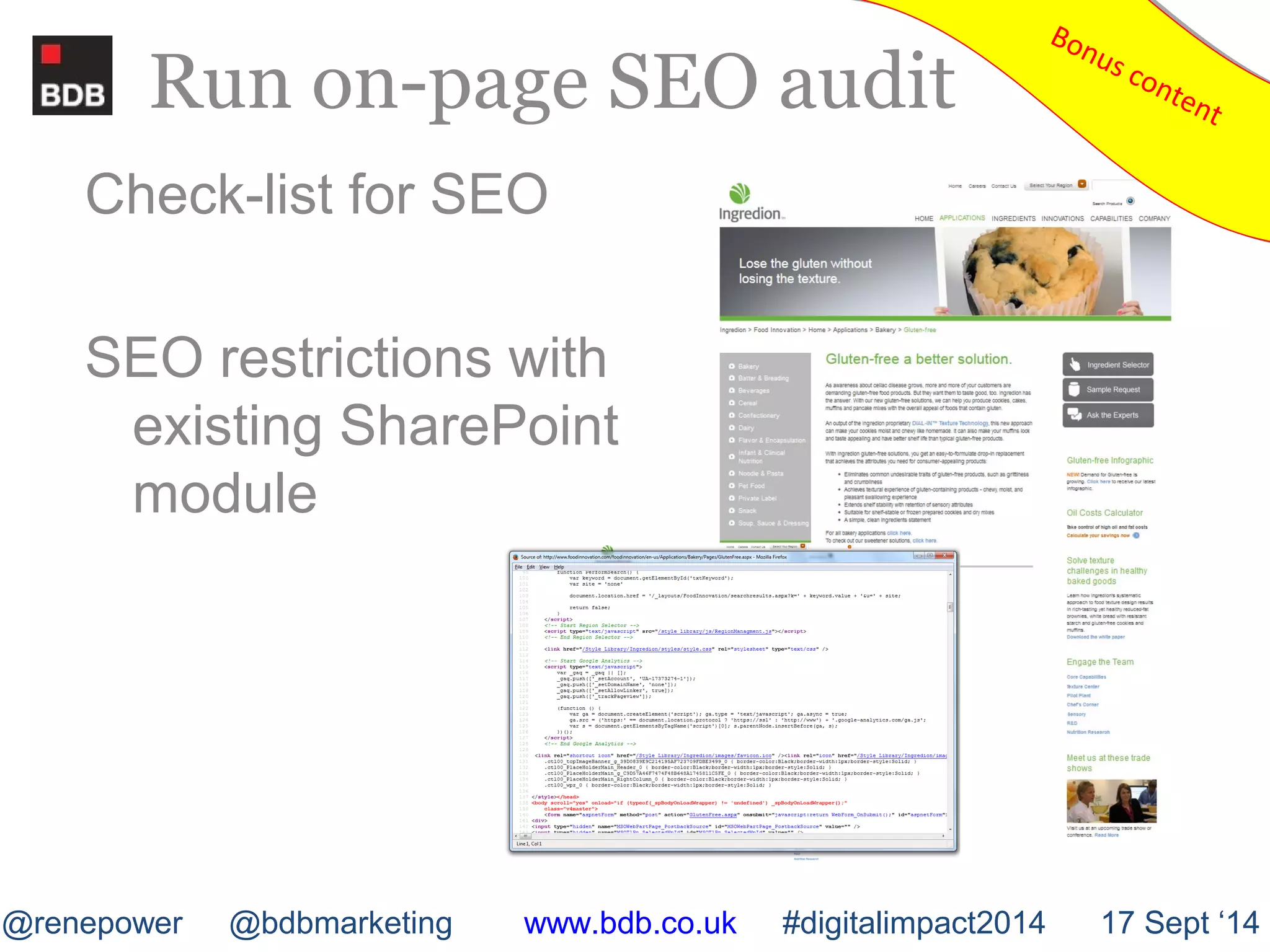This screenshot has height=952, width=1270.
Task: Click the Core Capabilities link
Action: click(1086, 677)
